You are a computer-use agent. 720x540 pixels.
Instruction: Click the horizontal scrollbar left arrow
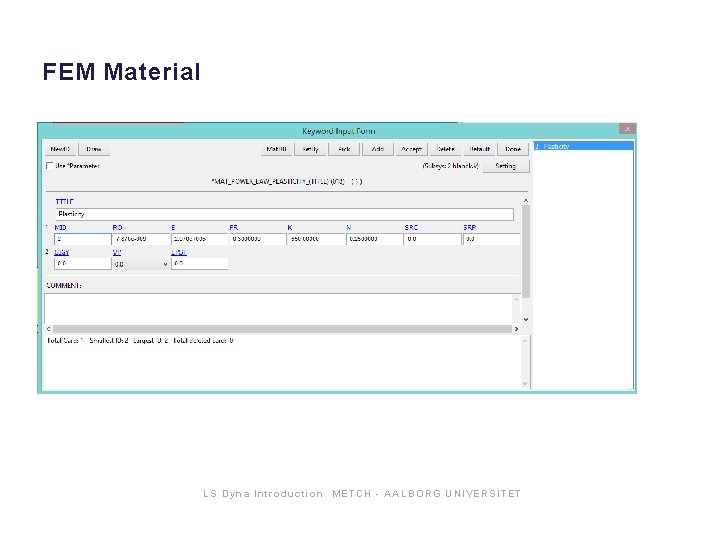[49, 329]
